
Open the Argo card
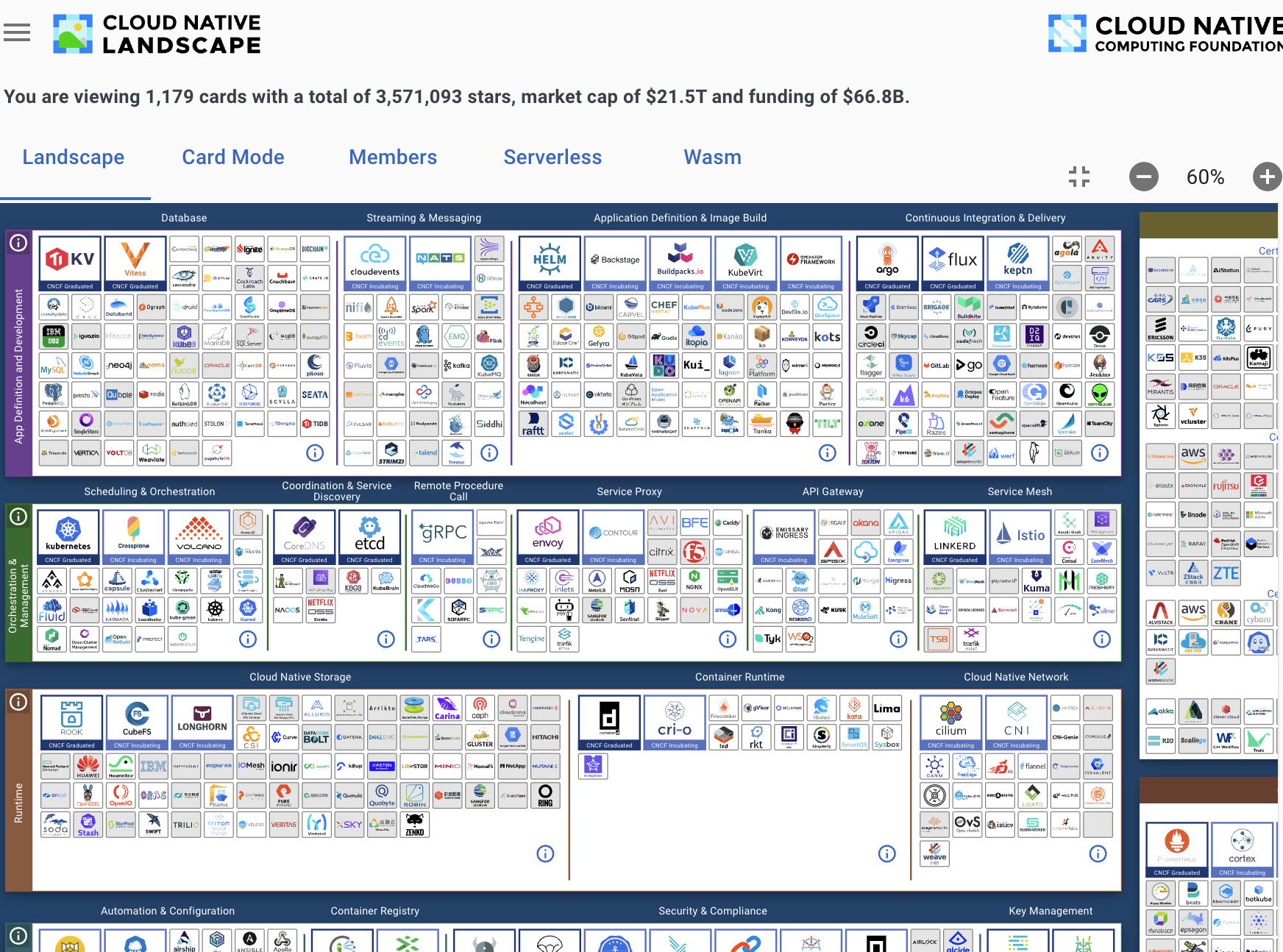coord(887,263)
